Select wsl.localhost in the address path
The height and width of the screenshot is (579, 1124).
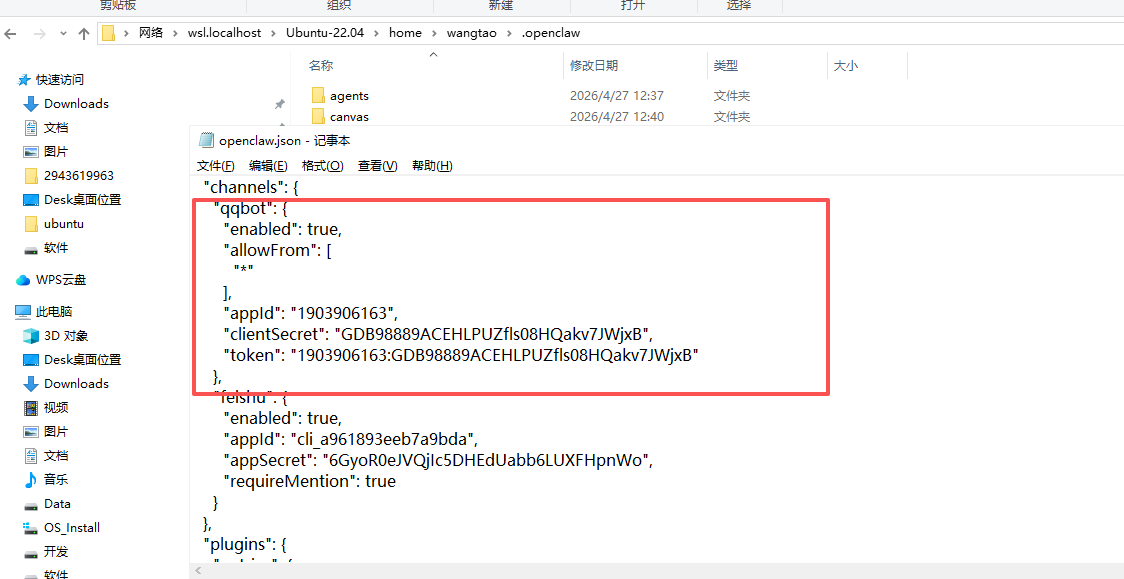(224, 33)
